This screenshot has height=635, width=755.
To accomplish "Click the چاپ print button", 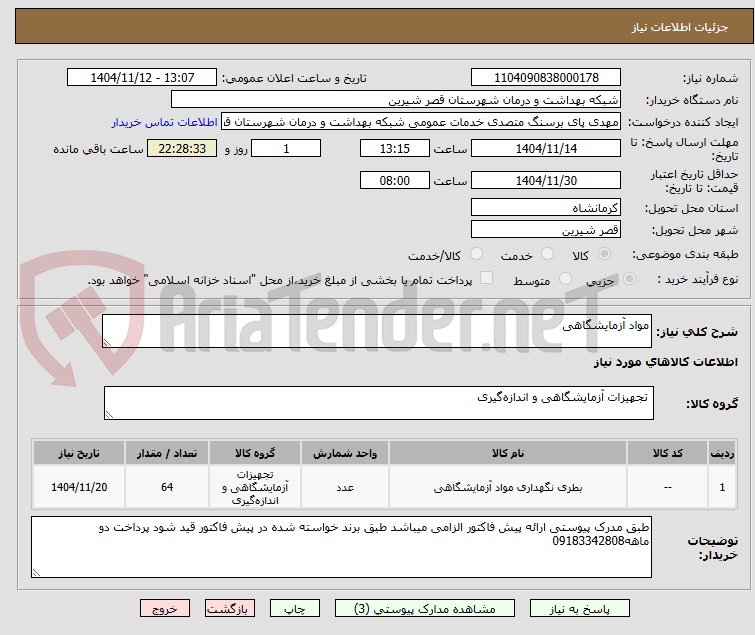I will click(294, 609).
